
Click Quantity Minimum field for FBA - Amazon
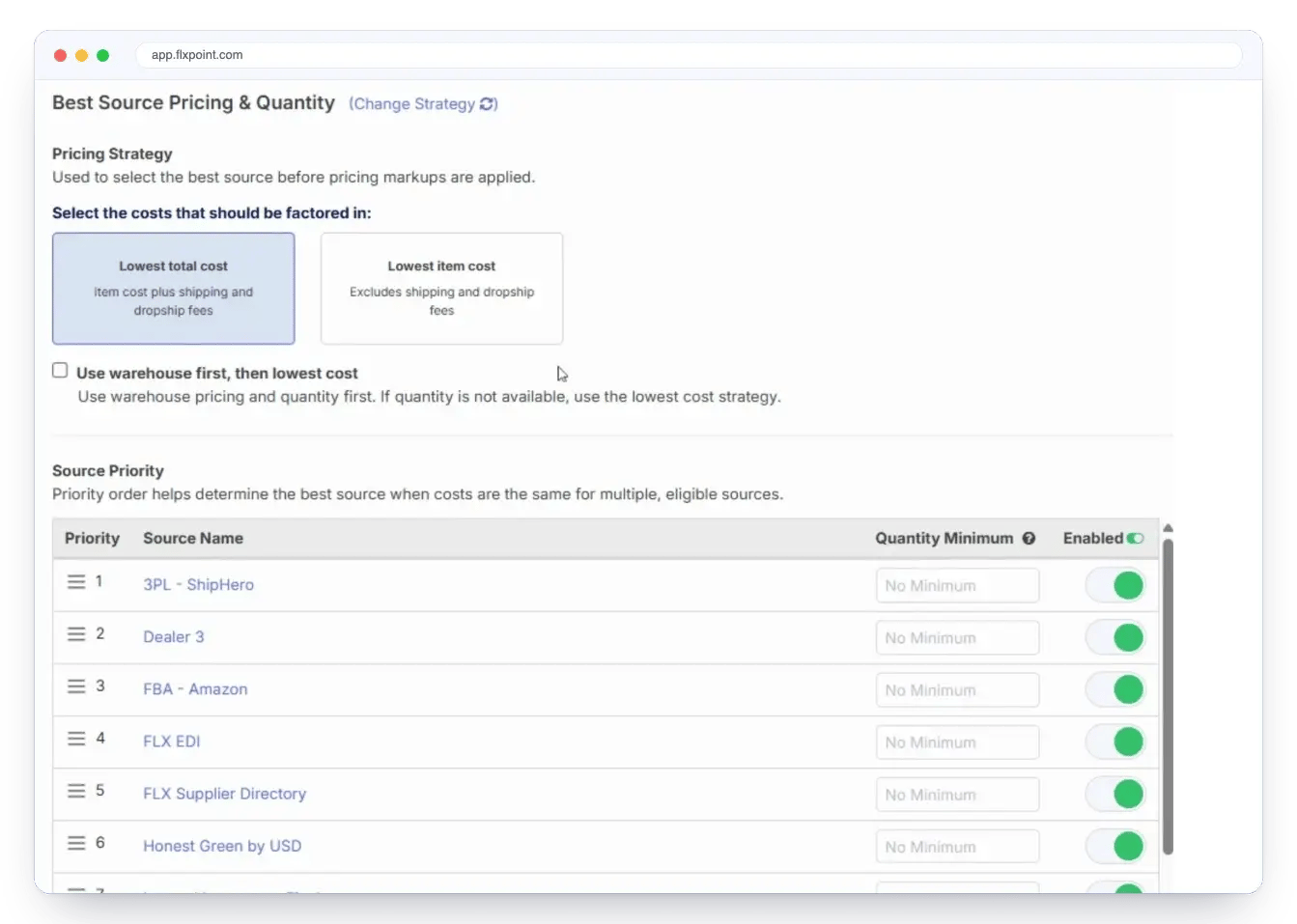tap(957, 690)
